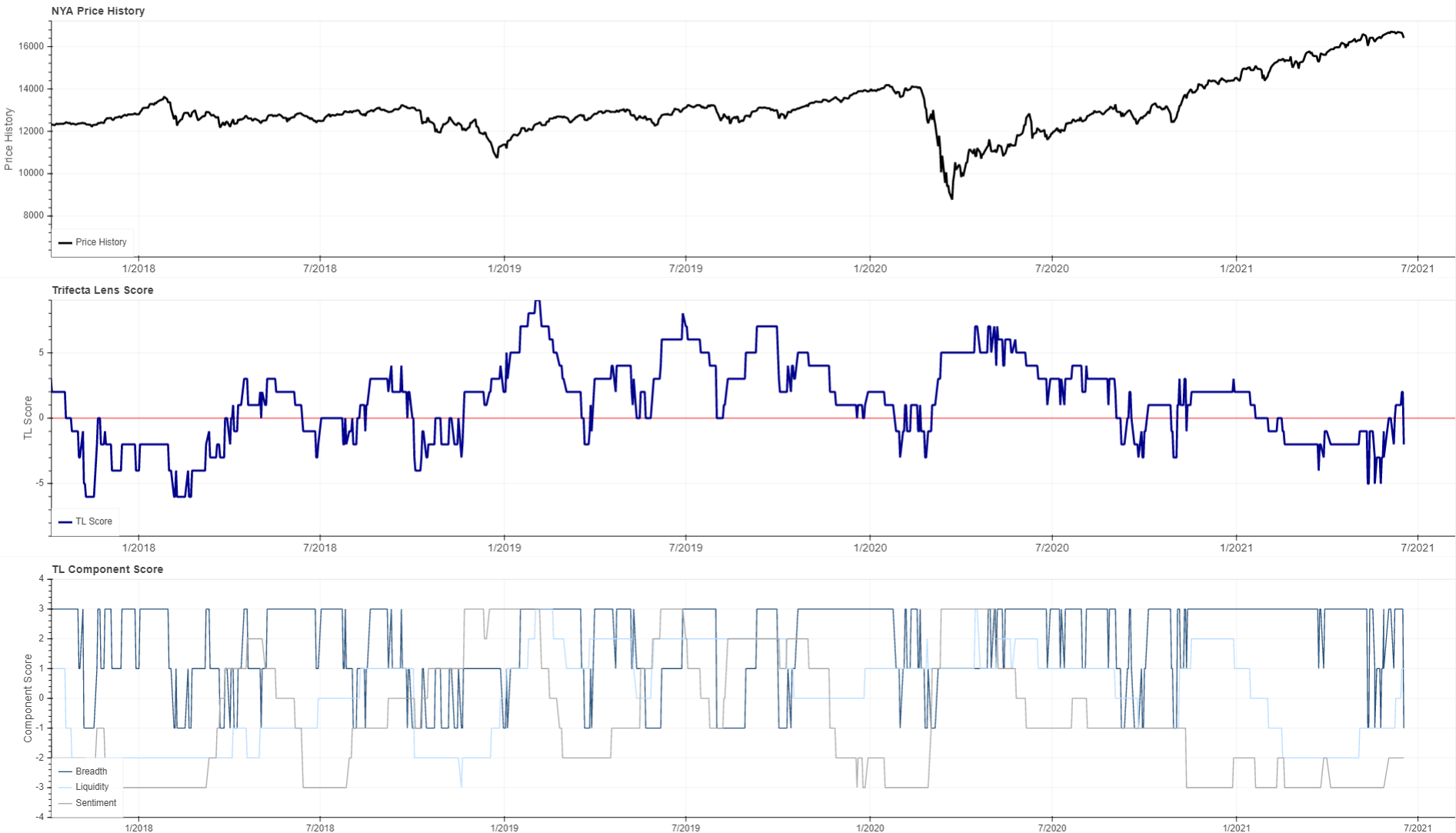Click the Trifecta Lens Score chart title

coord(102,290)
